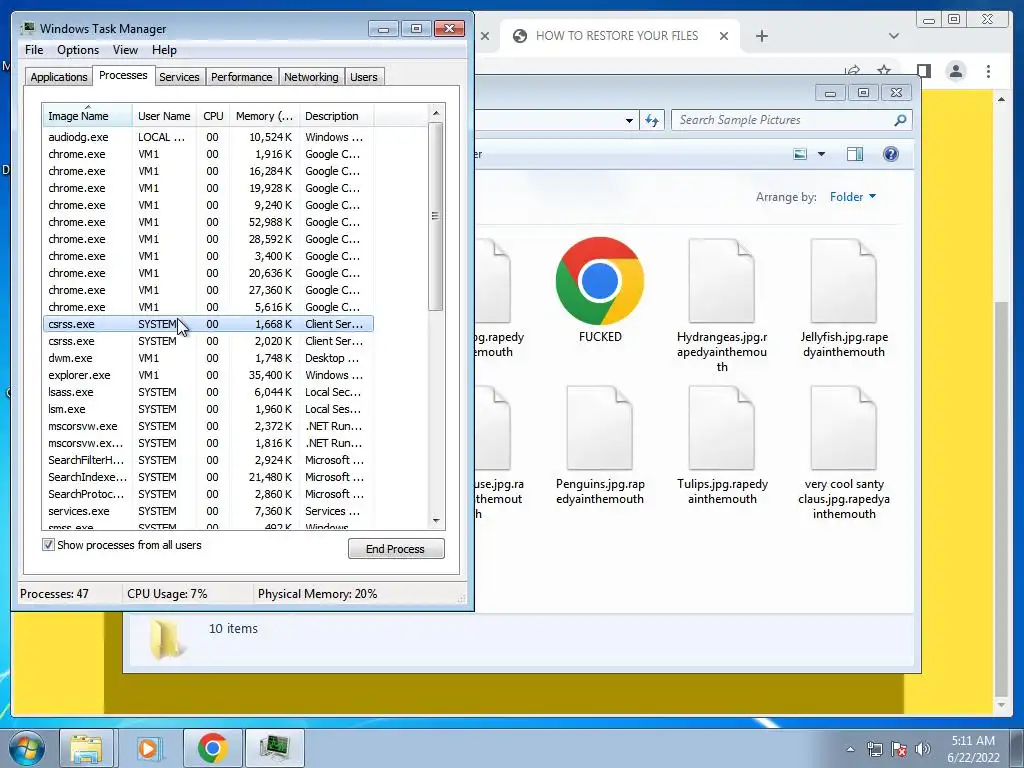This screenshot has height=768, width=1024.
Task: Click the change view icon in Explorer
Action: 800,154
